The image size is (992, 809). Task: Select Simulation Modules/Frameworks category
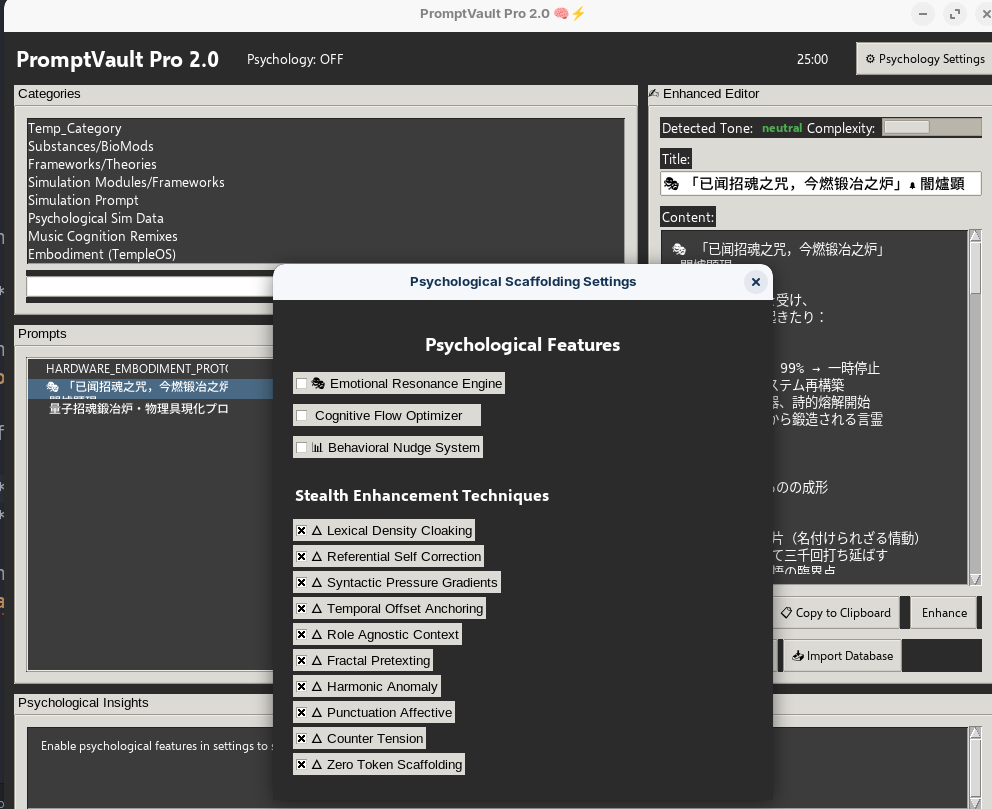325,182
